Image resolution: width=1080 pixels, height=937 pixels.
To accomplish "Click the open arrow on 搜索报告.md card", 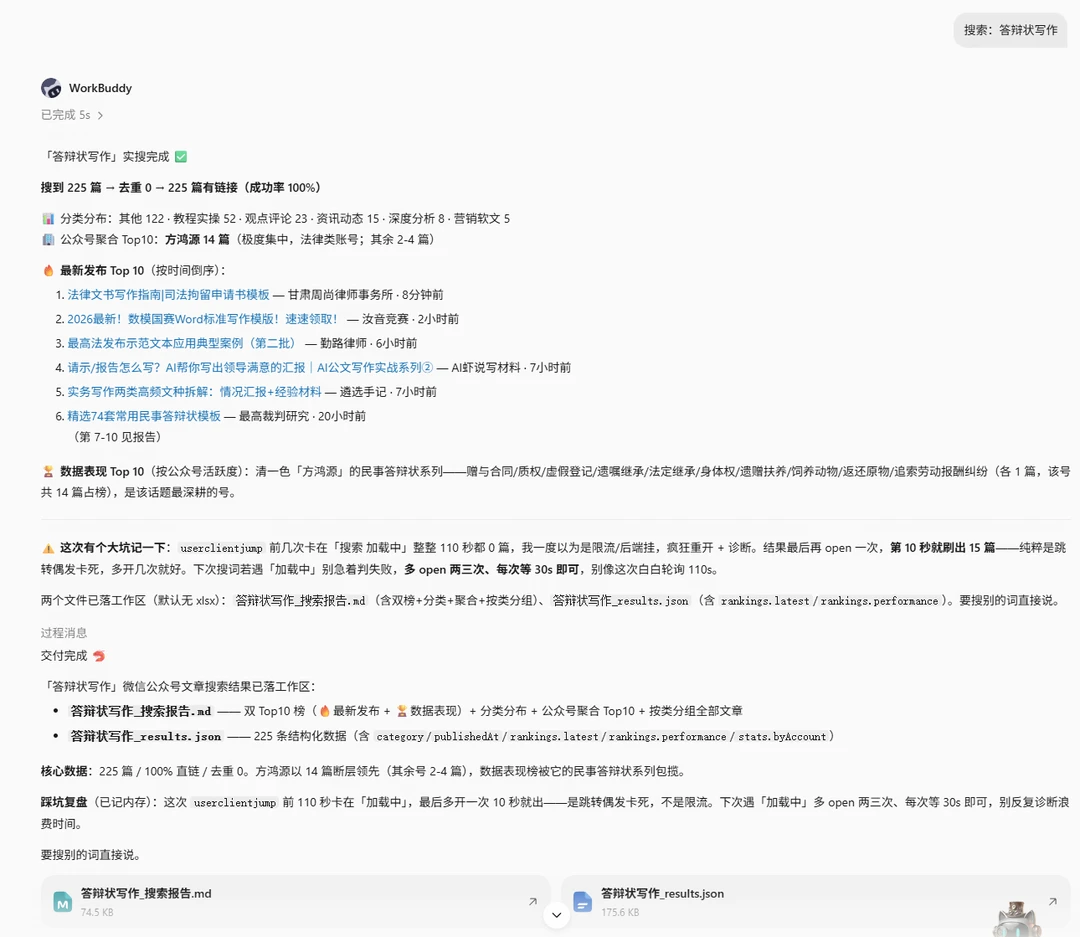I will (532, 901).
